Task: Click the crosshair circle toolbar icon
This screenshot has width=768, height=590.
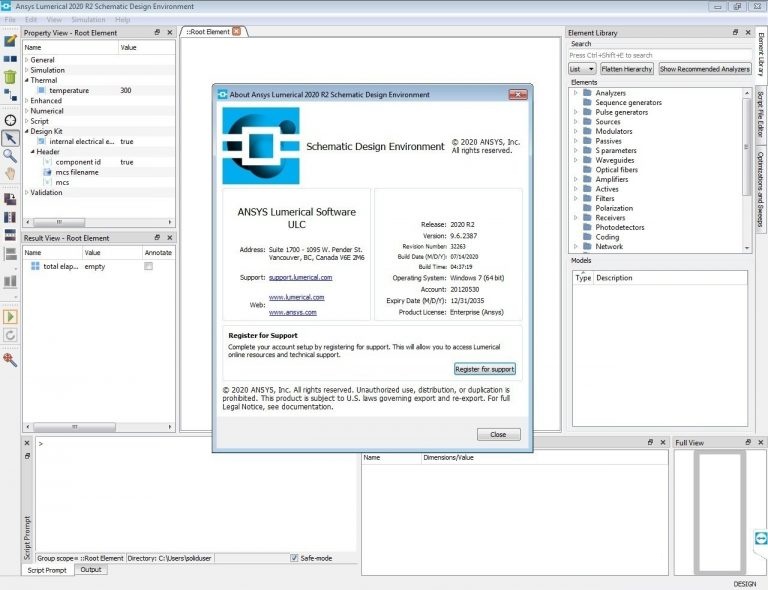Action: click(10, 120)
